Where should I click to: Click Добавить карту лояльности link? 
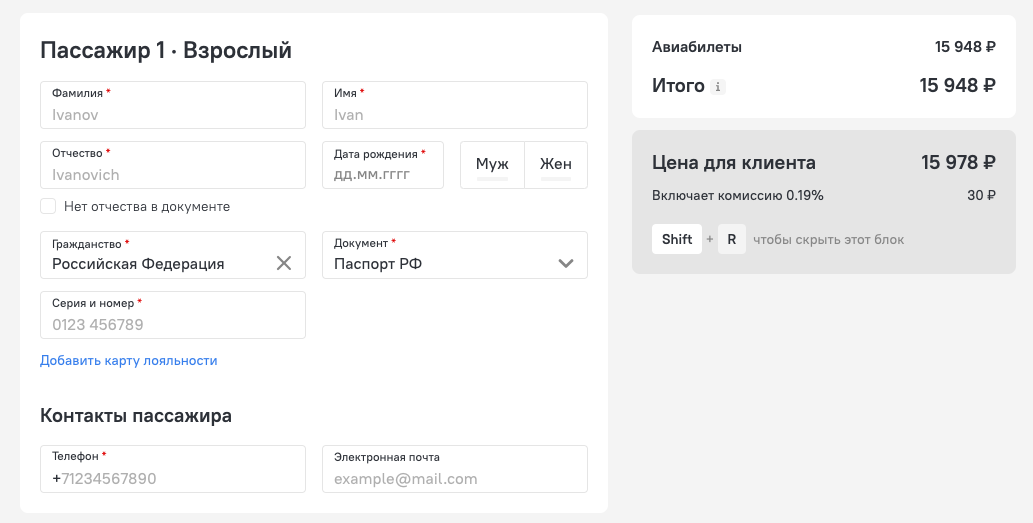pos(128,360)
